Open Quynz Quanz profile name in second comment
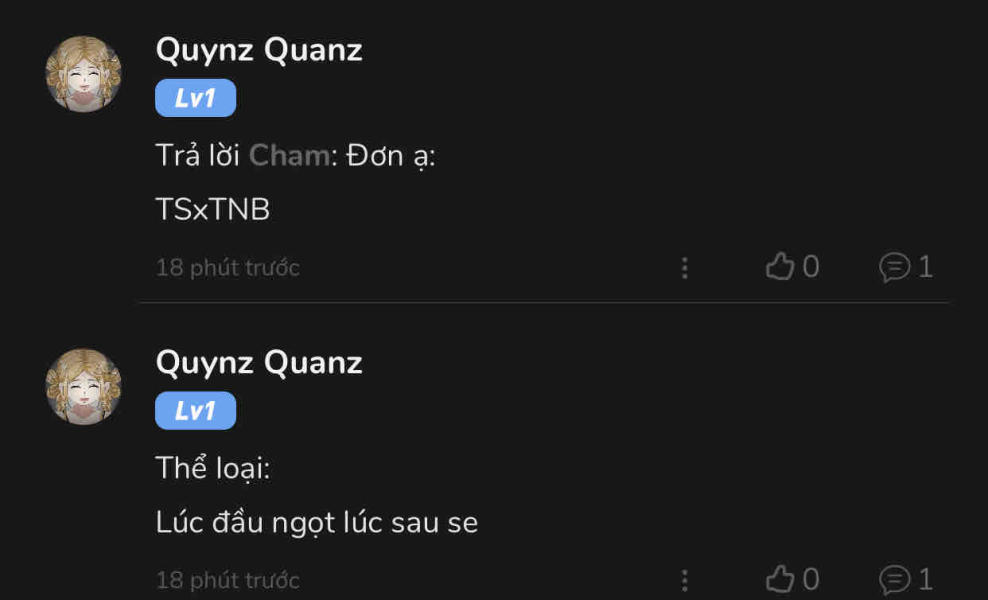This screenshot has width=988, height=600. [x=259, y=363]
